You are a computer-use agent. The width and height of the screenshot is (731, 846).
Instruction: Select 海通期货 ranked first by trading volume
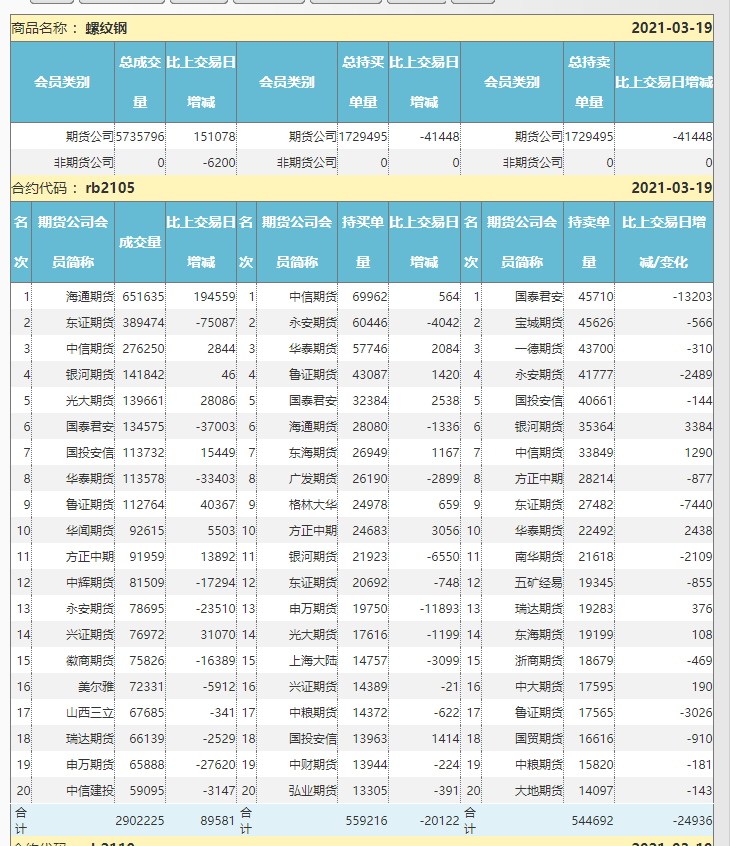point(90,297)
